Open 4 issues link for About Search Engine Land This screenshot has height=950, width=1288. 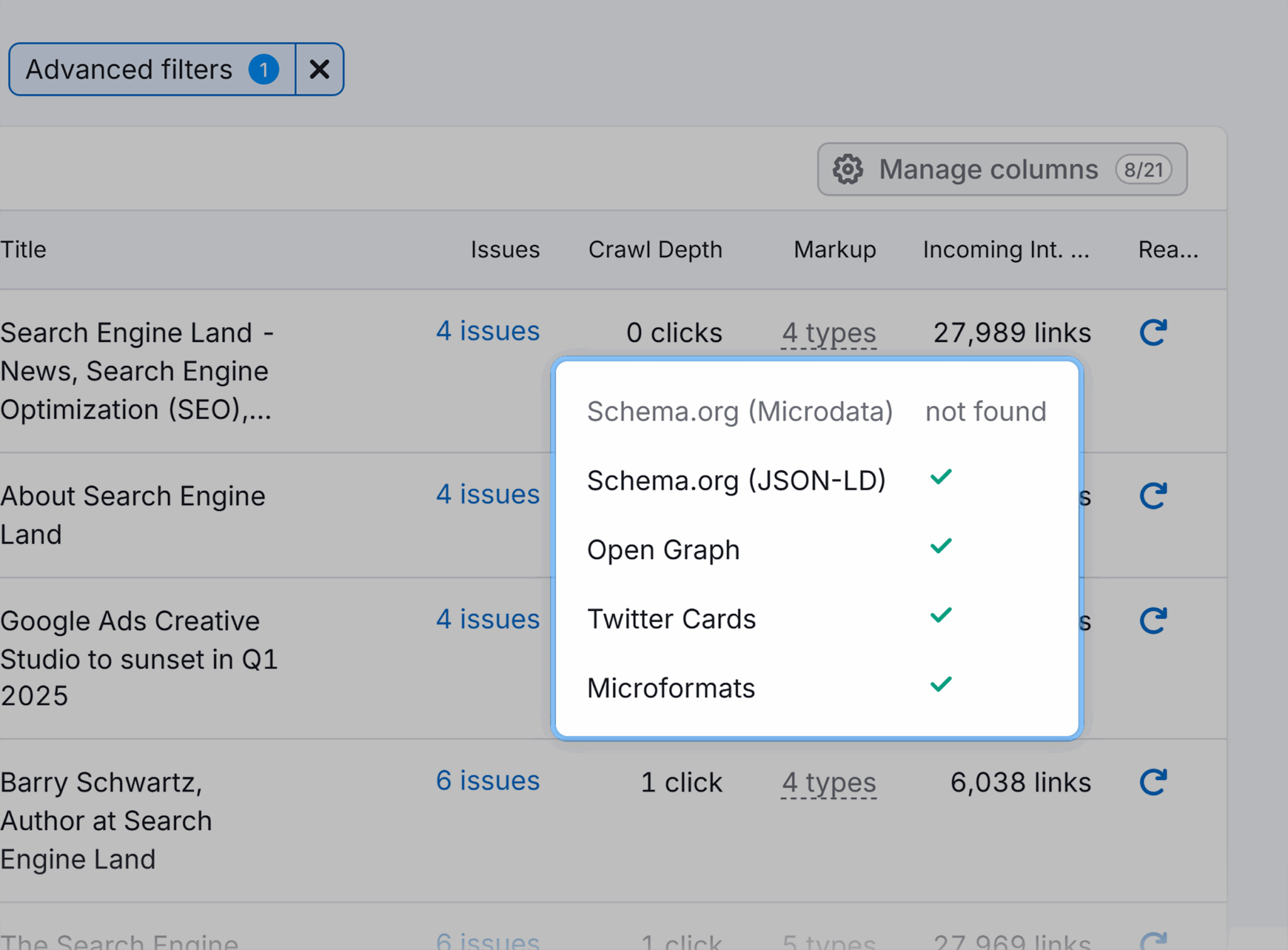(487, 494)
